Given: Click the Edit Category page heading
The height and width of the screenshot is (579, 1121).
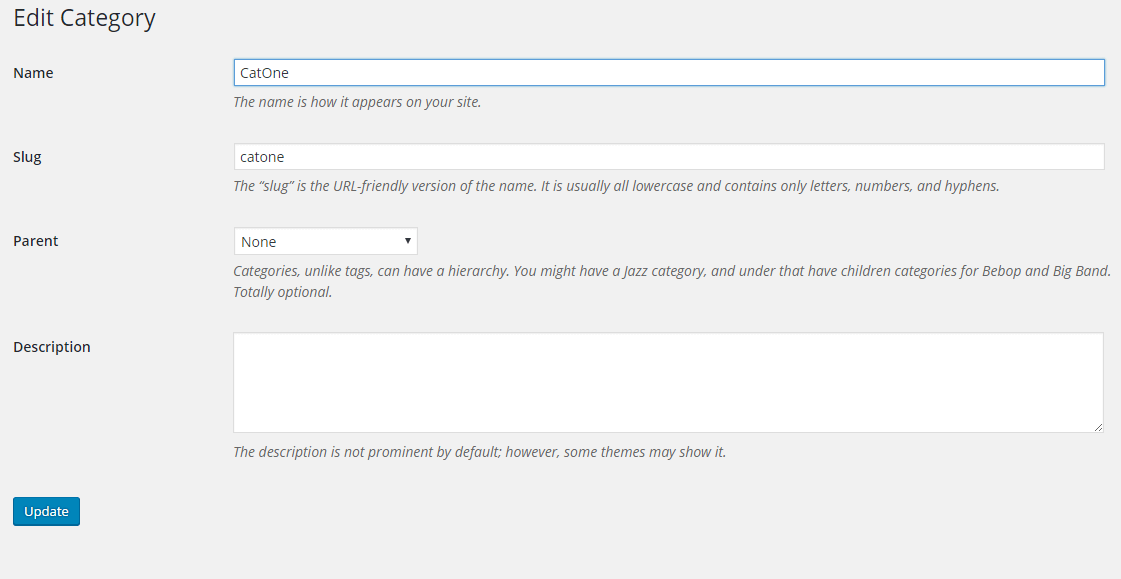Looking at the screenshot, I should [84, 18].
